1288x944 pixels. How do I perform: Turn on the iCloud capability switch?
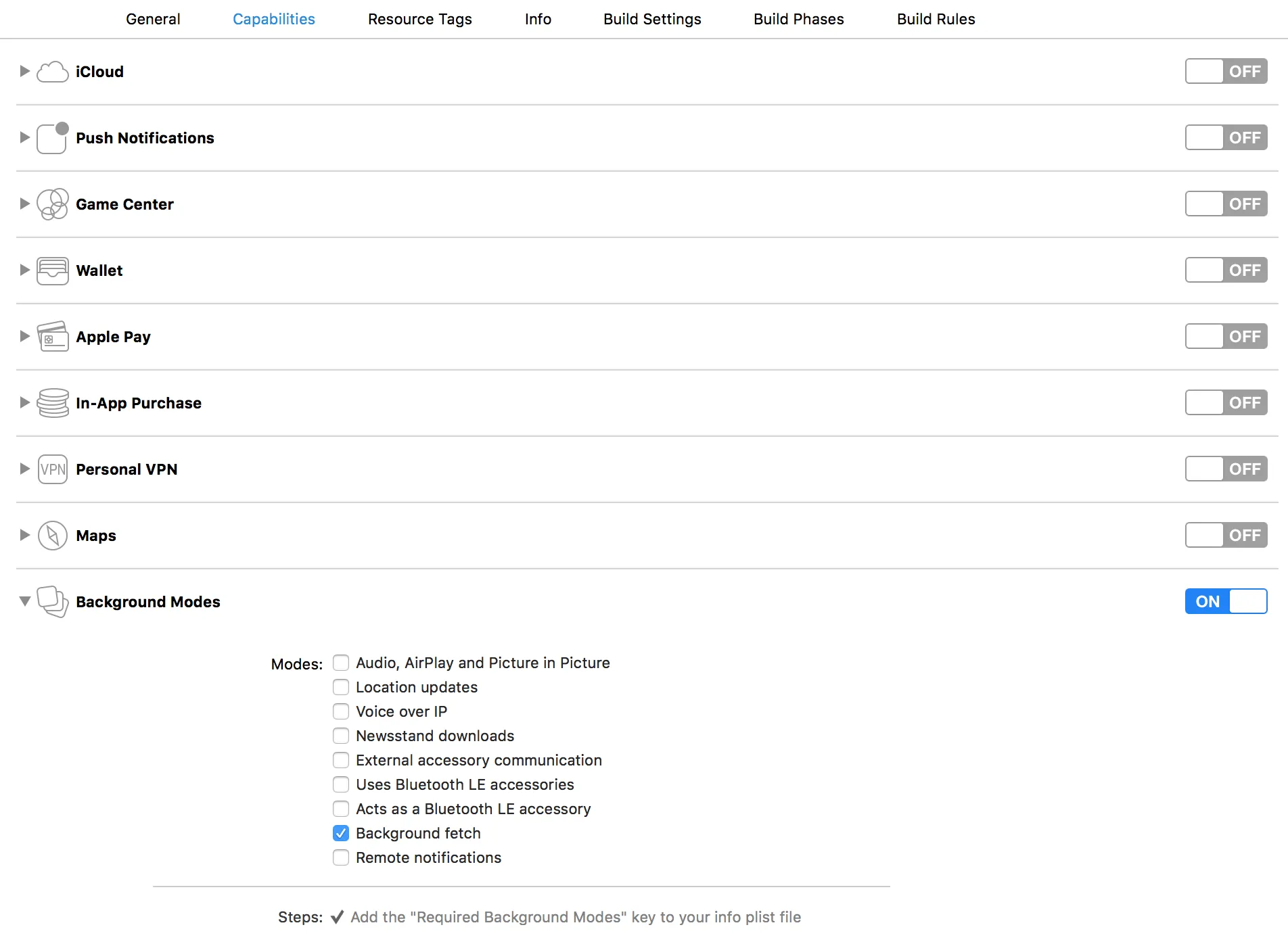(x=1226, y=71)
